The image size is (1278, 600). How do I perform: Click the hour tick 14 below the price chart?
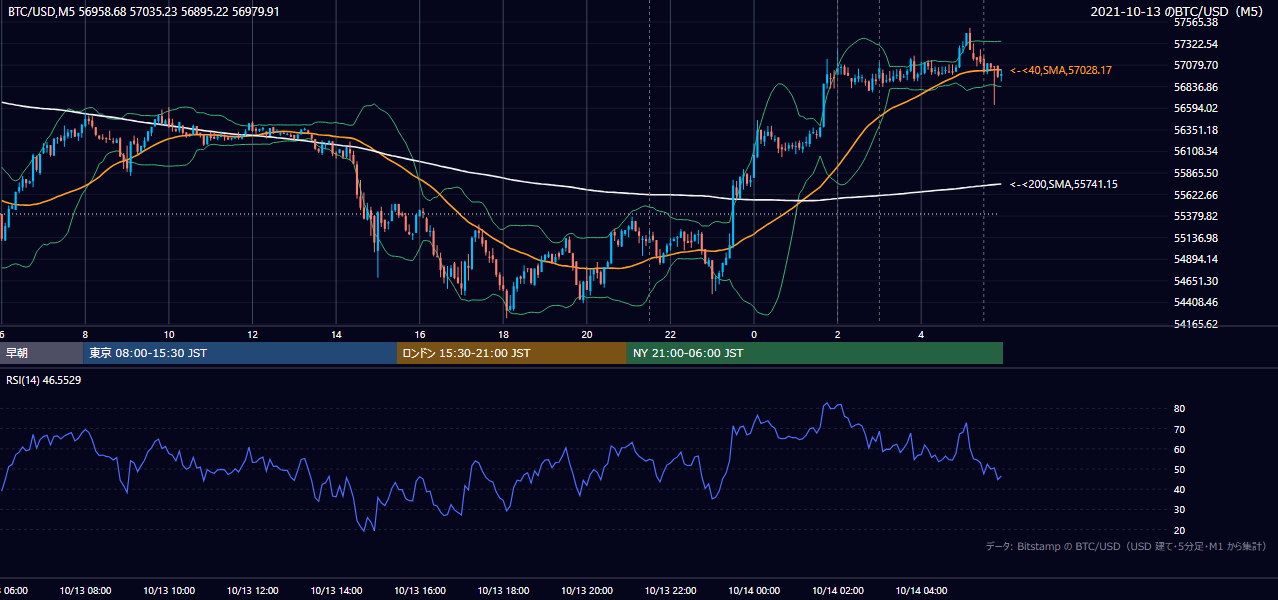coord(336,335)
